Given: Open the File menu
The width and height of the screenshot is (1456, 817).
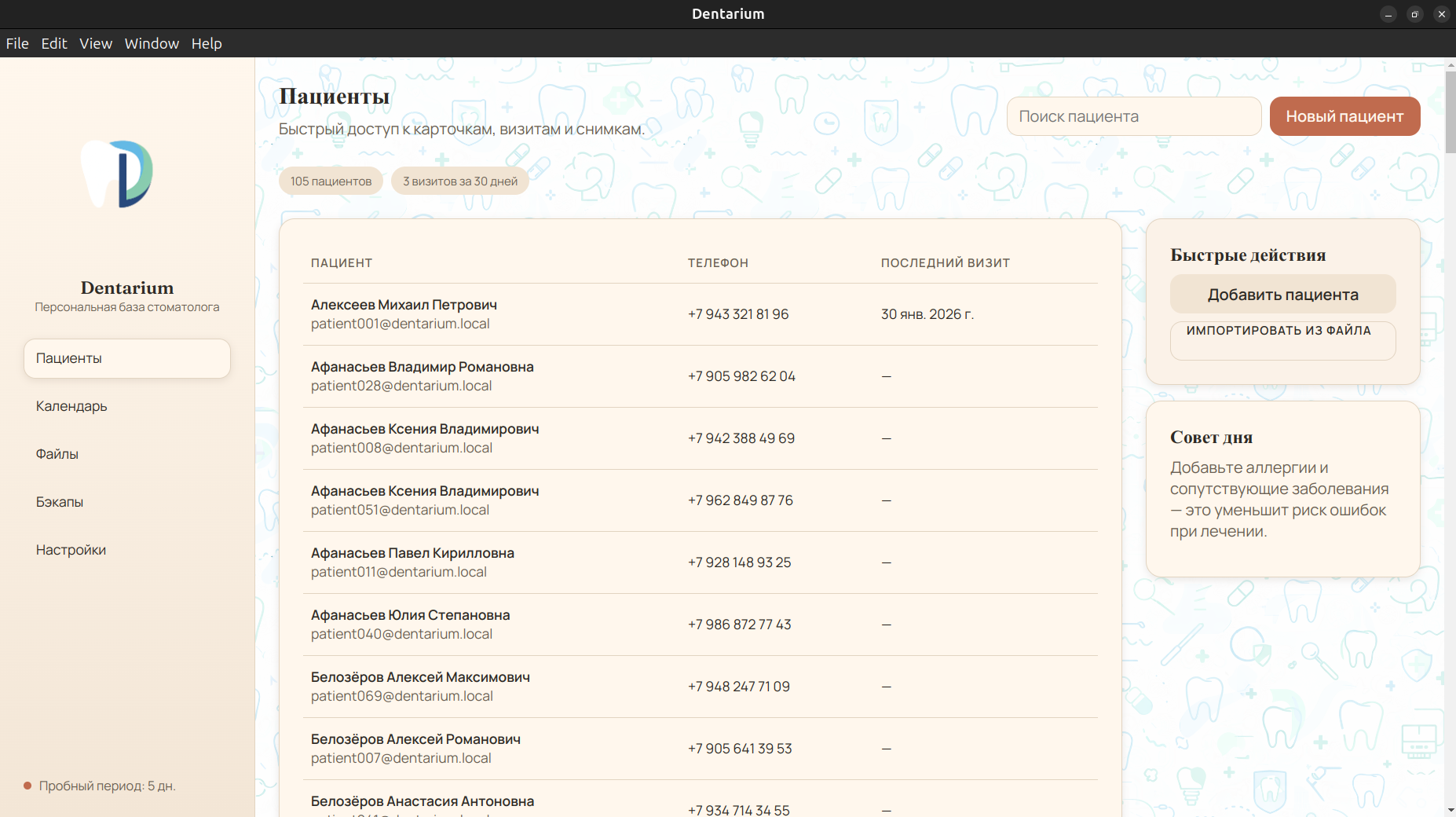Looking at the screenshot, I should (x=17, y=43).
